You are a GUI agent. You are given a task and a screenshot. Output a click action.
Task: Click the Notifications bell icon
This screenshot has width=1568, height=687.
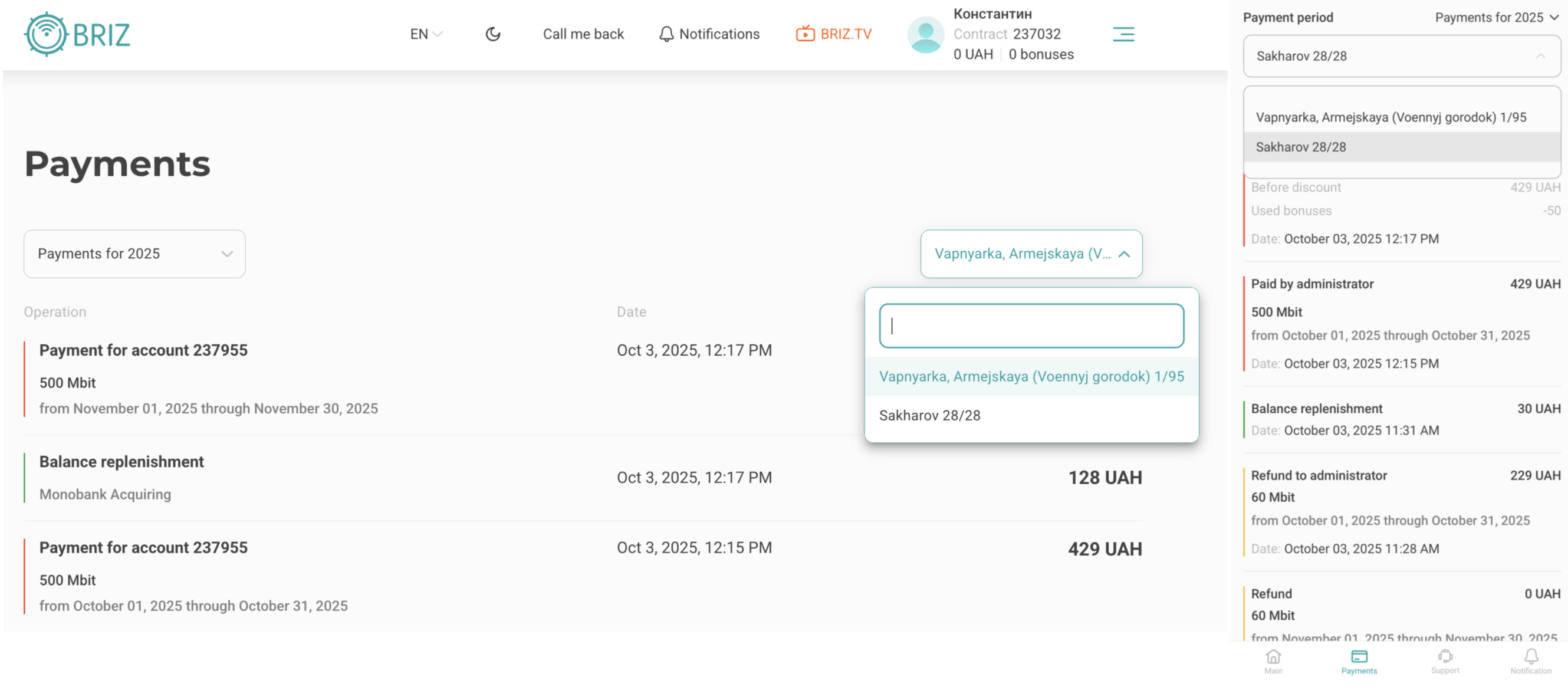tap(666, 34)
